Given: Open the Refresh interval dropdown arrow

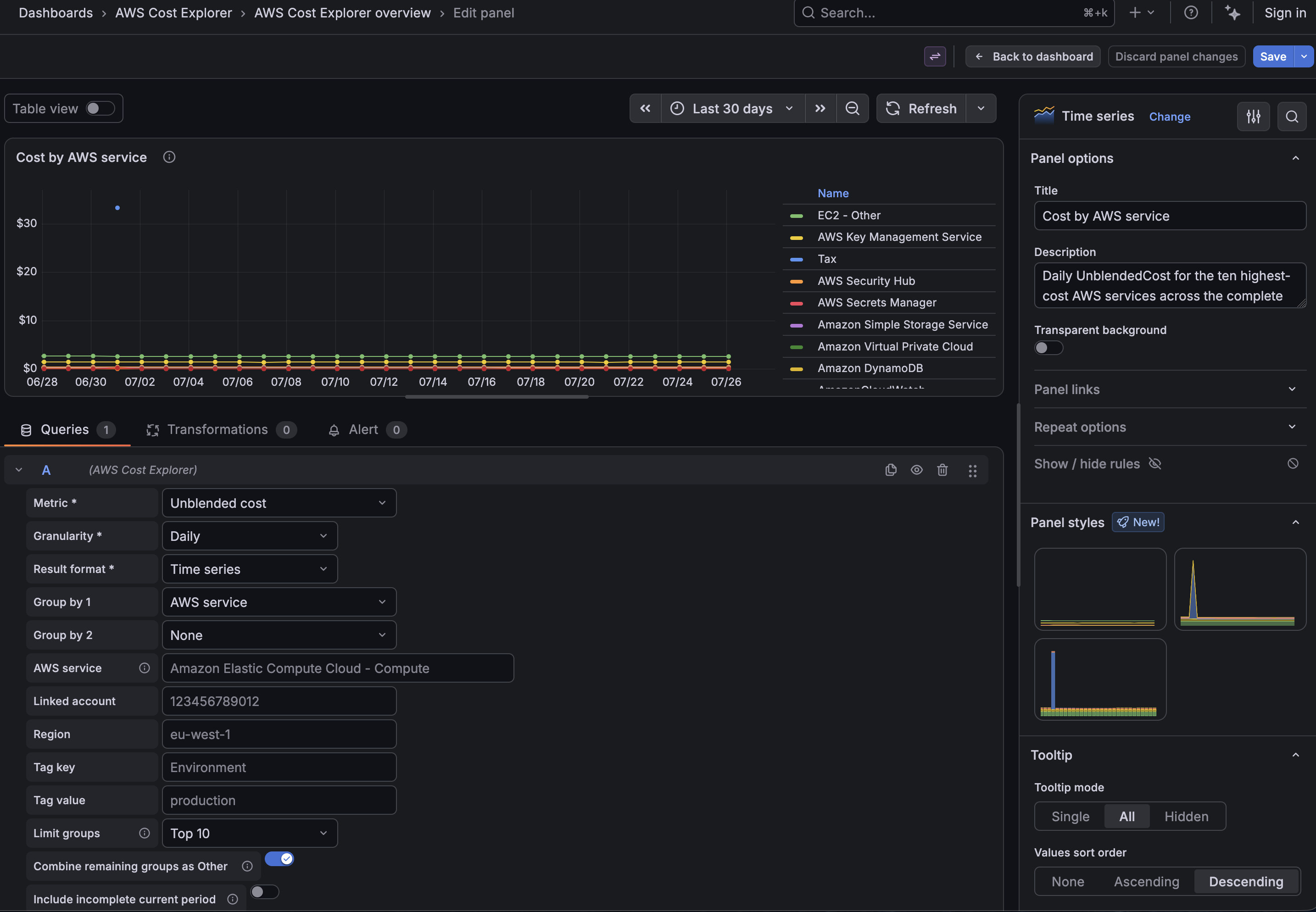Looking at the screenshot, I should pyautogui.click(x=981, y=109).
